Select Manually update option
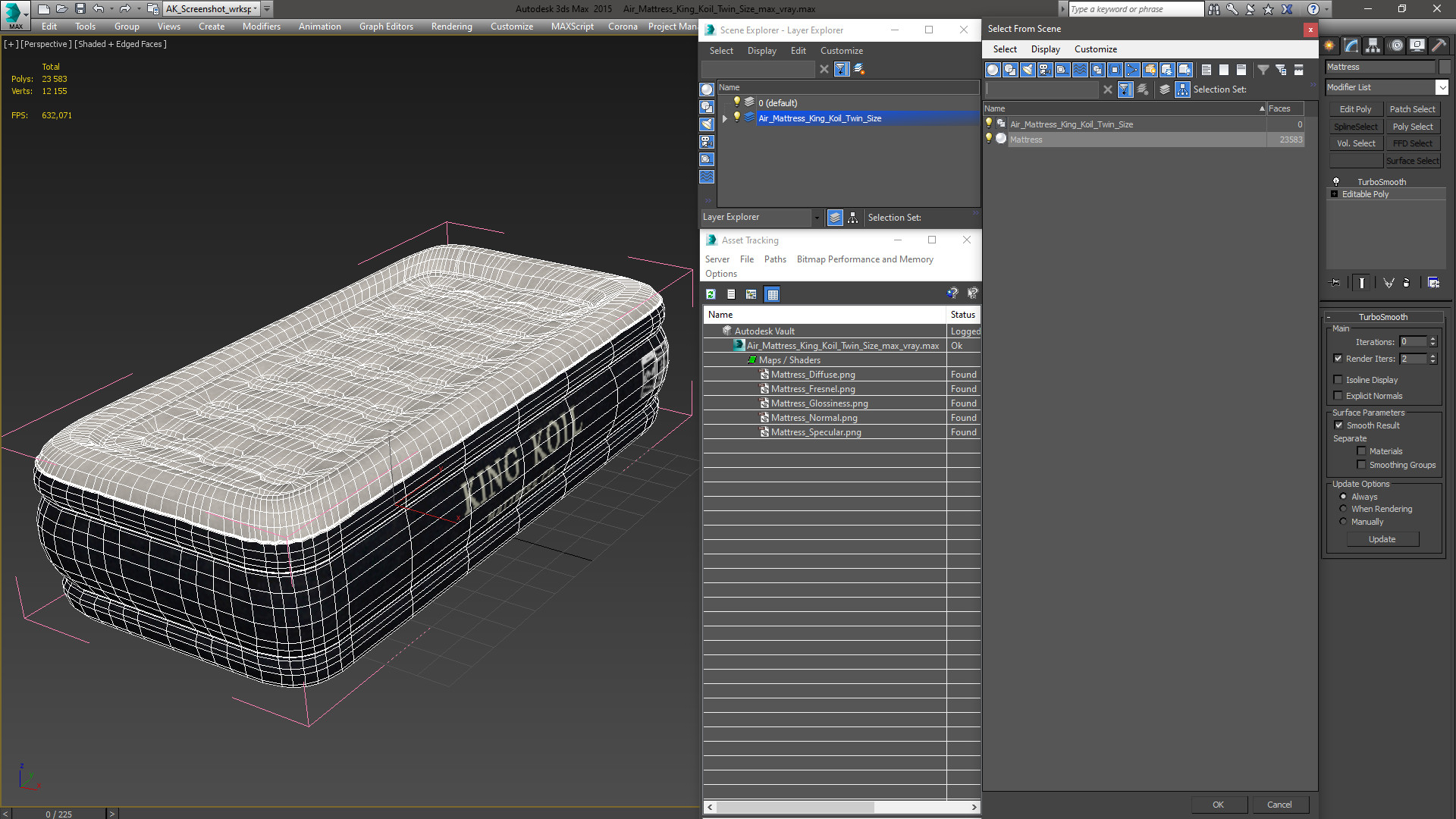 click(1343, 522)
